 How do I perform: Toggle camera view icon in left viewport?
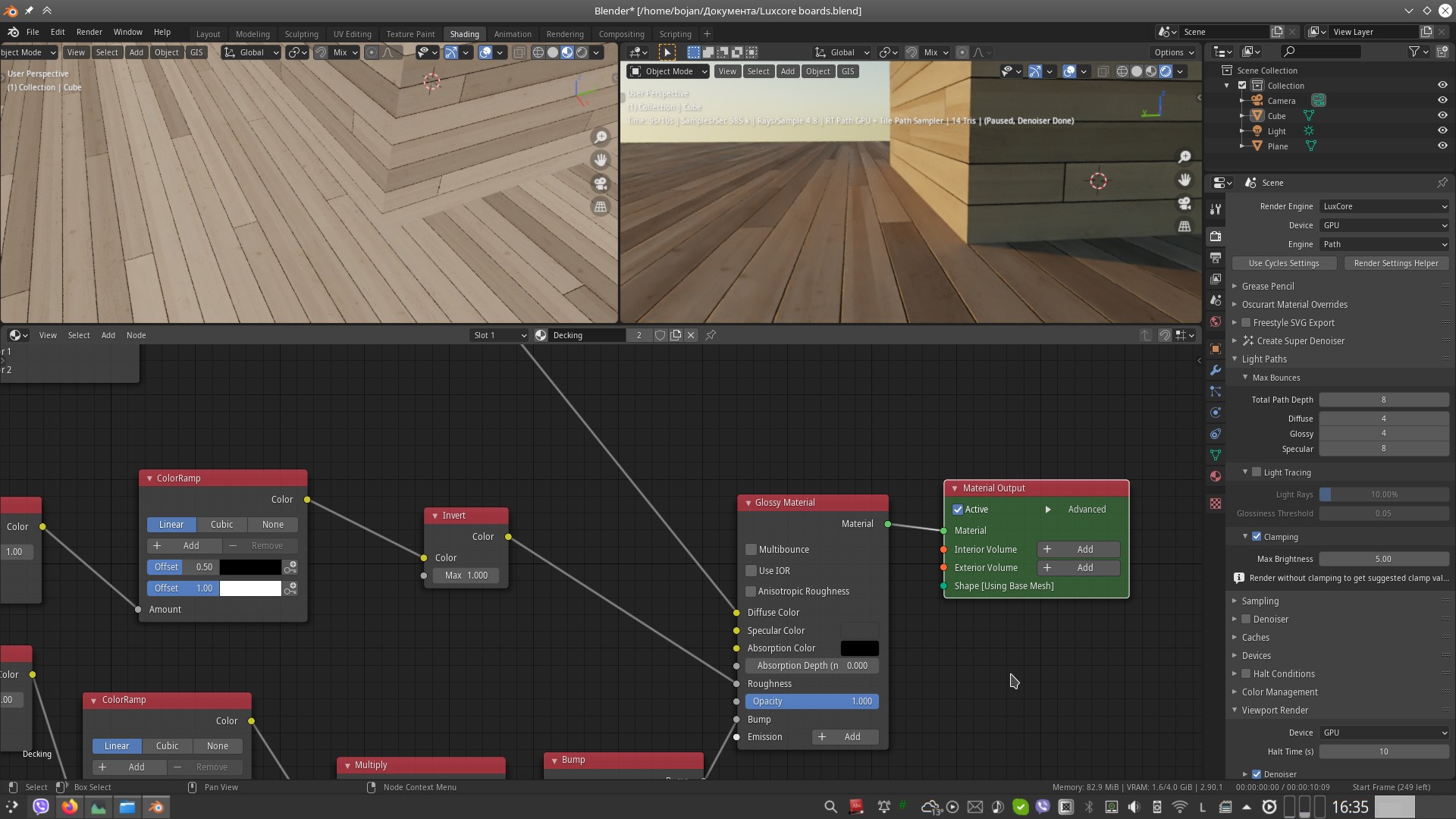click(x=600, y=184)
